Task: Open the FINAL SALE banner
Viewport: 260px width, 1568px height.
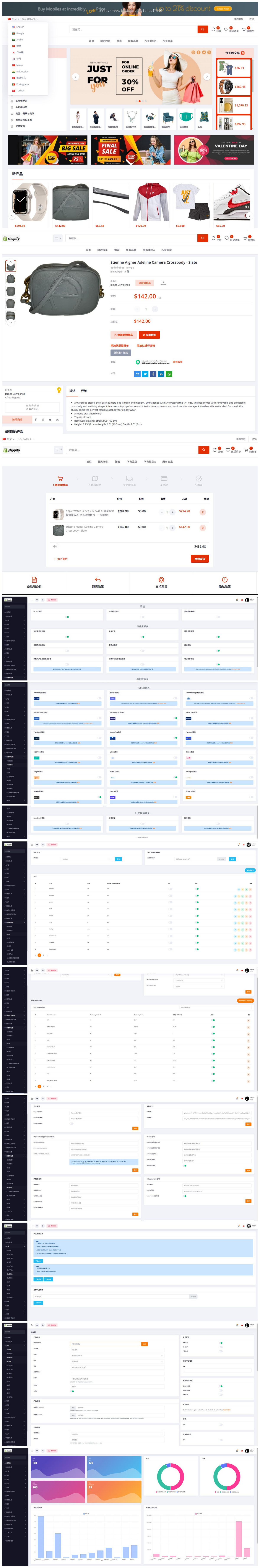Action: click(131, 150)
